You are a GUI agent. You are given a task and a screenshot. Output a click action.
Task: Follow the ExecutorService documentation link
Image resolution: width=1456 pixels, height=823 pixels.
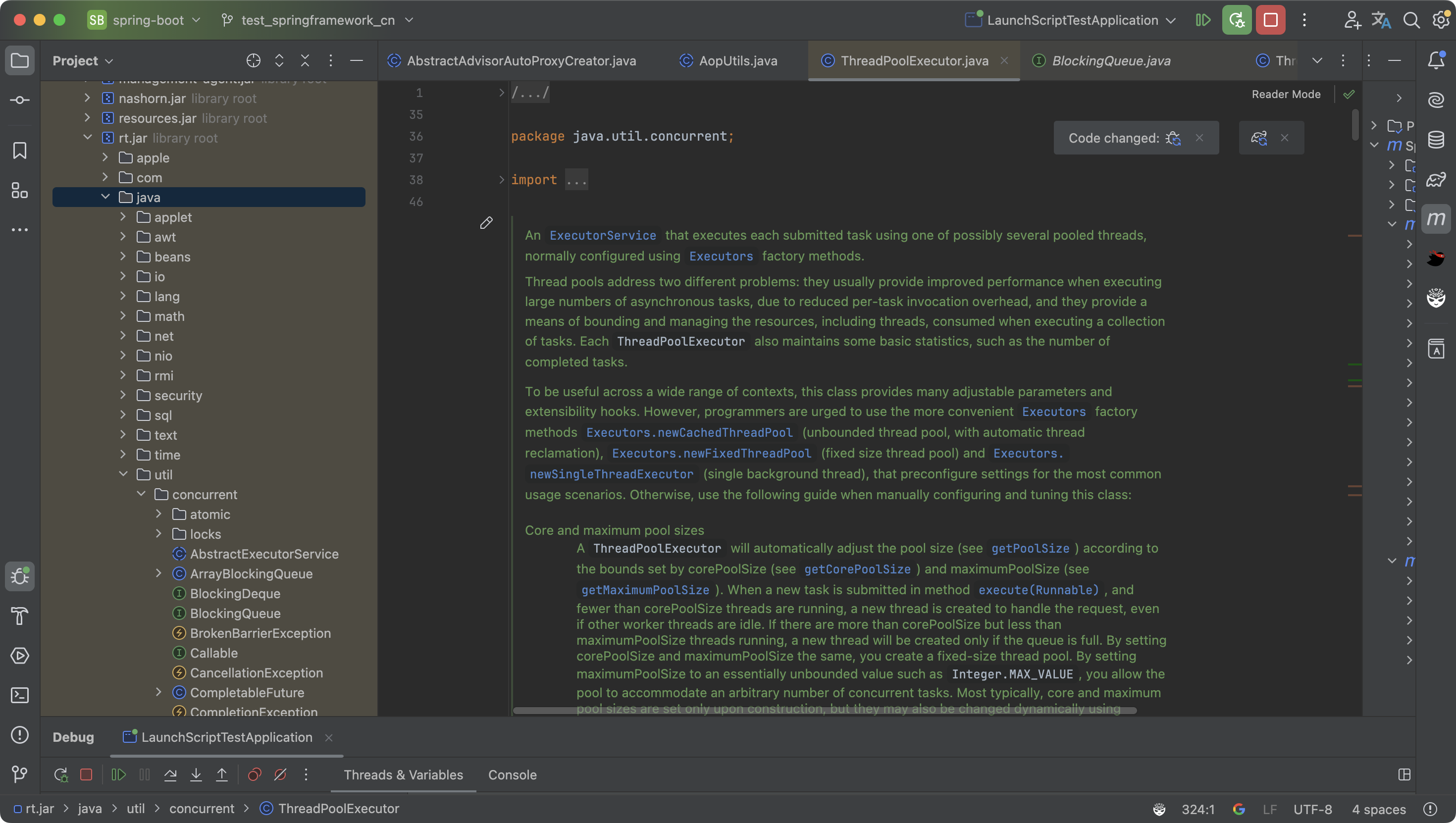603,236
